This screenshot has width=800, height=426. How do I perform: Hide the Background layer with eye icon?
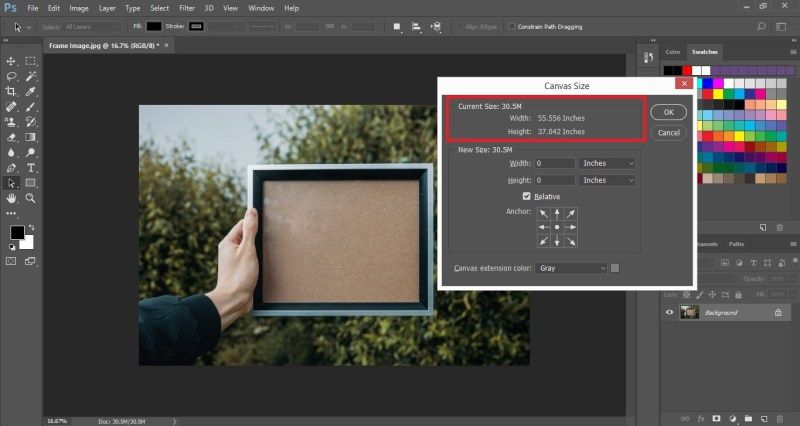[x=670, y=312]
